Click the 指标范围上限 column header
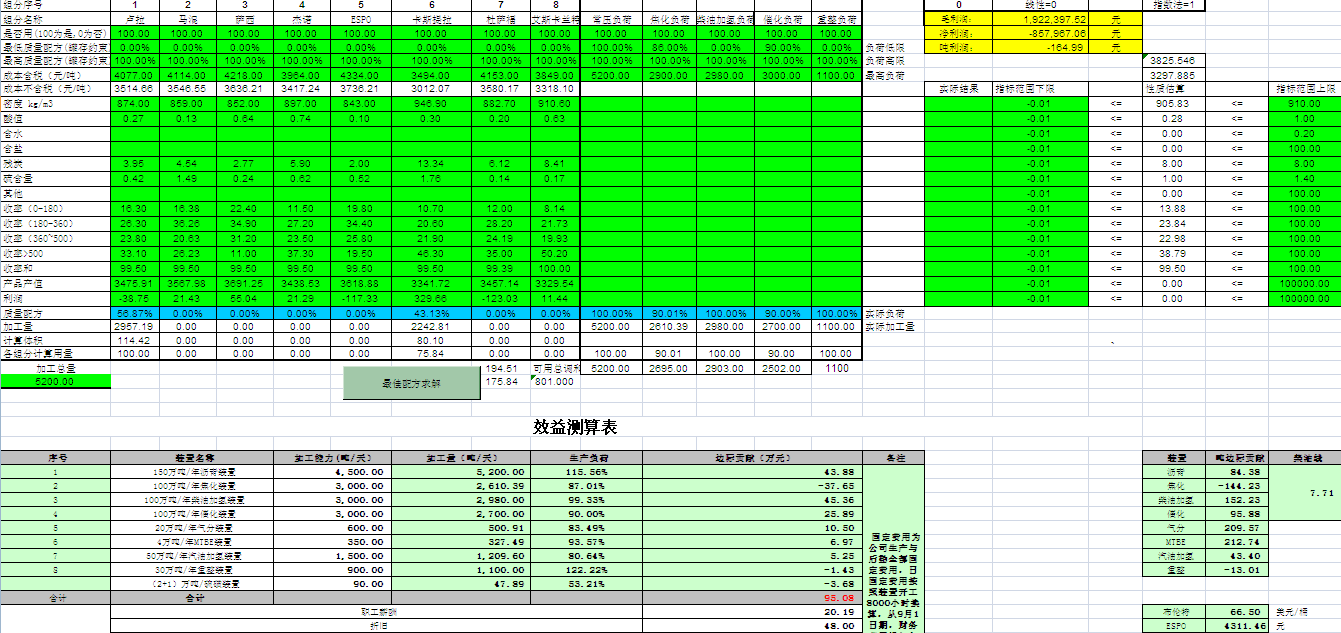Screen dimensions: 1341x633 [x=1304, y=89]
